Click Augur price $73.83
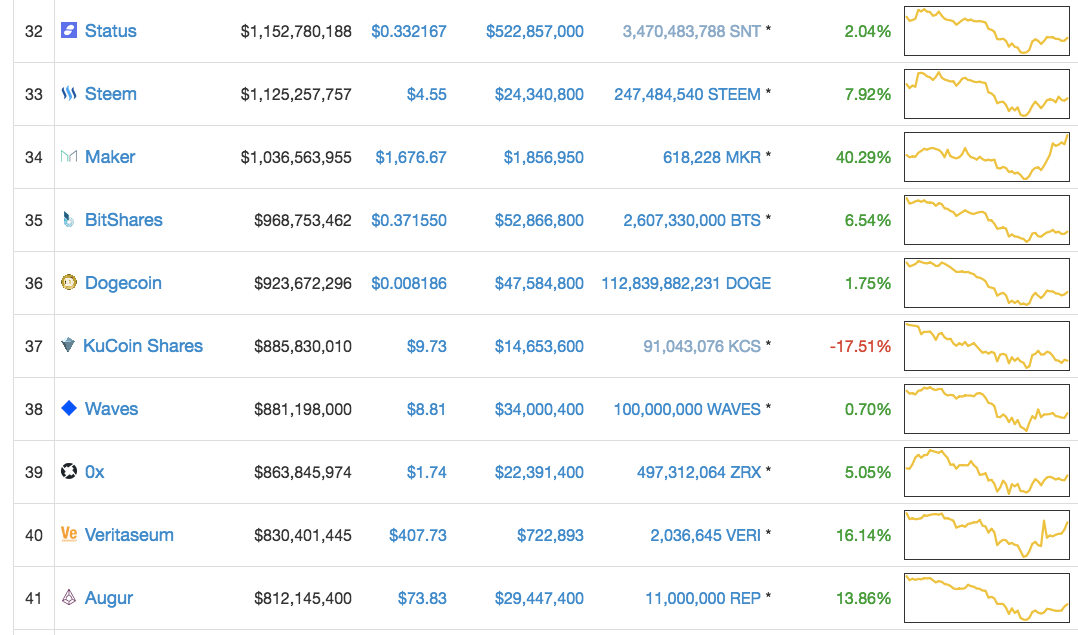Image resolution: width=1078 pixels, height=635 pixels. coord(422,599)
